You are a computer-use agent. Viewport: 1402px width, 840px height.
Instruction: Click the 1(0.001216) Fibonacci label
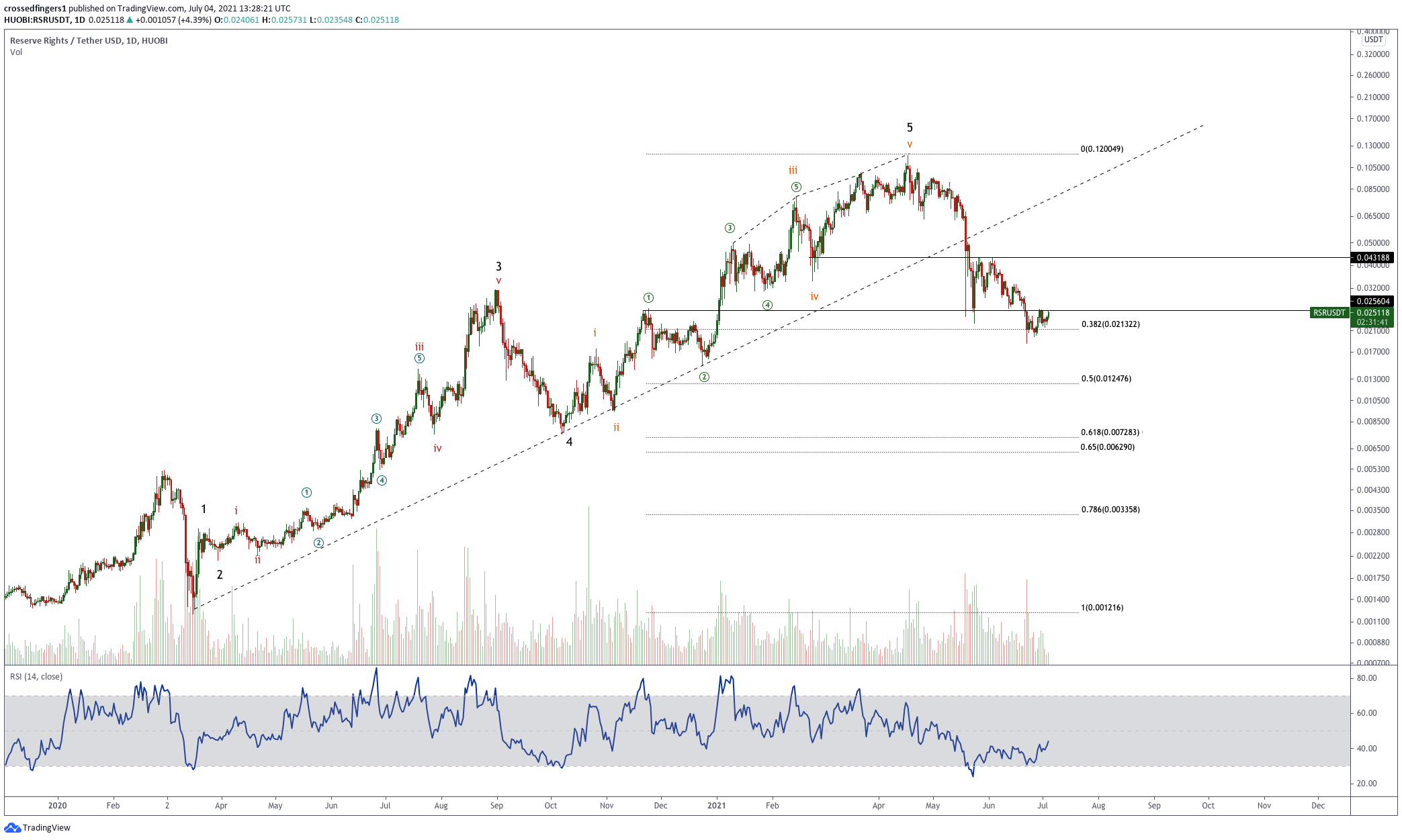point(1102,608)
